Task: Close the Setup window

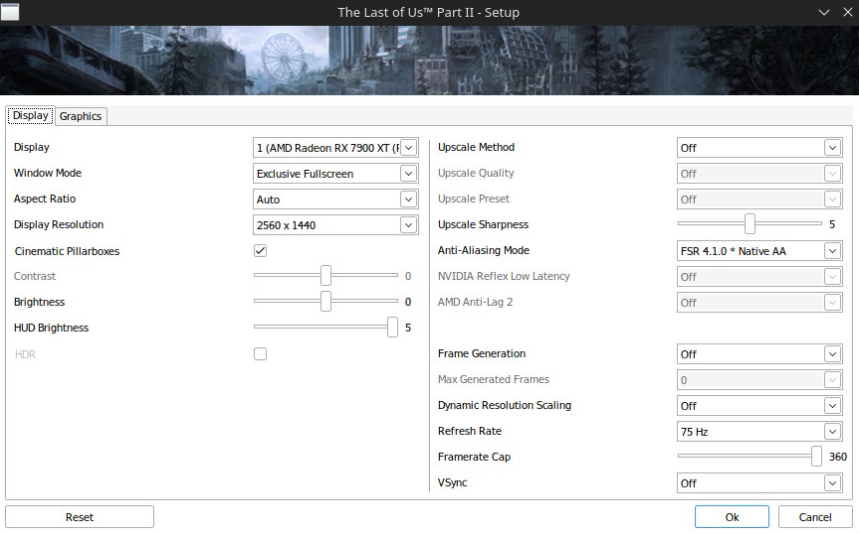Action: point(847,12)
